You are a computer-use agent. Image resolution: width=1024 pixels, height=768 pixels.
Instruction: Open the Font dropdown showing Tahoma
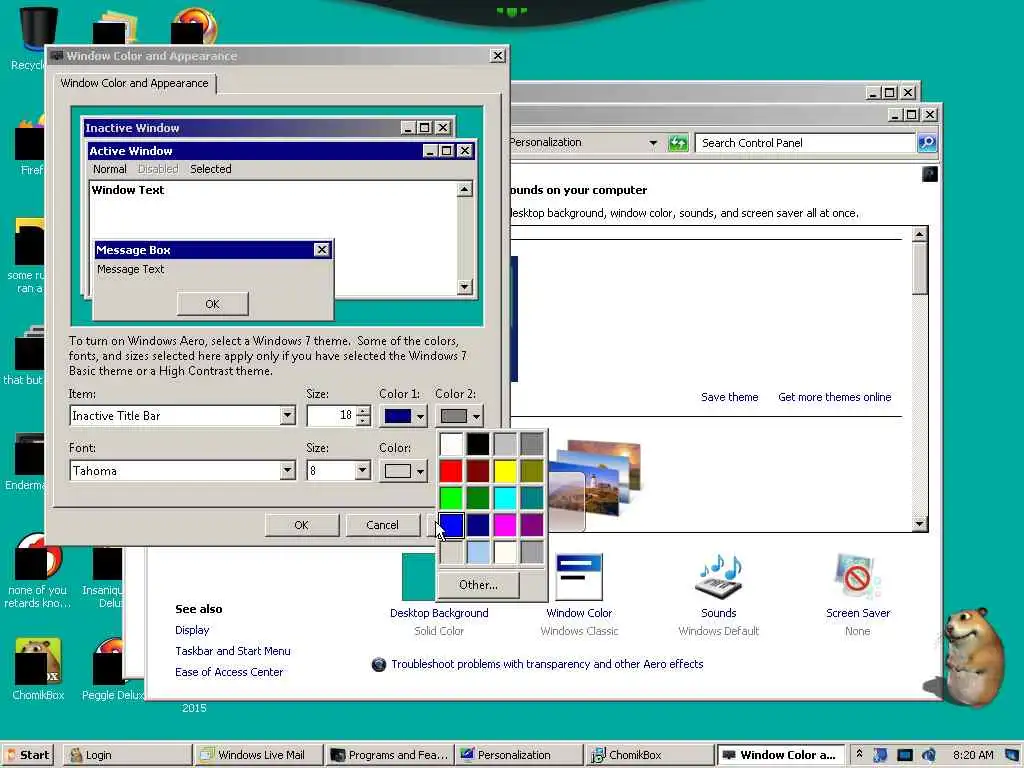(287, 470)
